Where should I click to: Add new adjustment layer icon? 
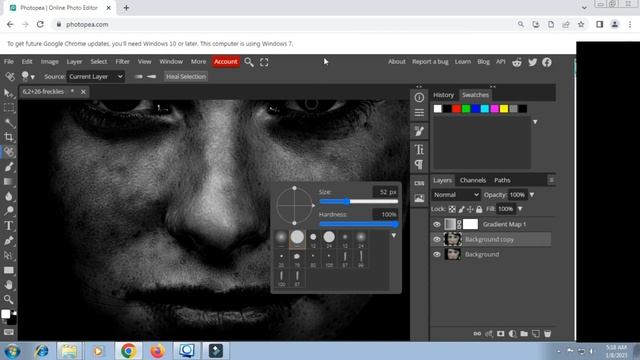coord(512,334)
